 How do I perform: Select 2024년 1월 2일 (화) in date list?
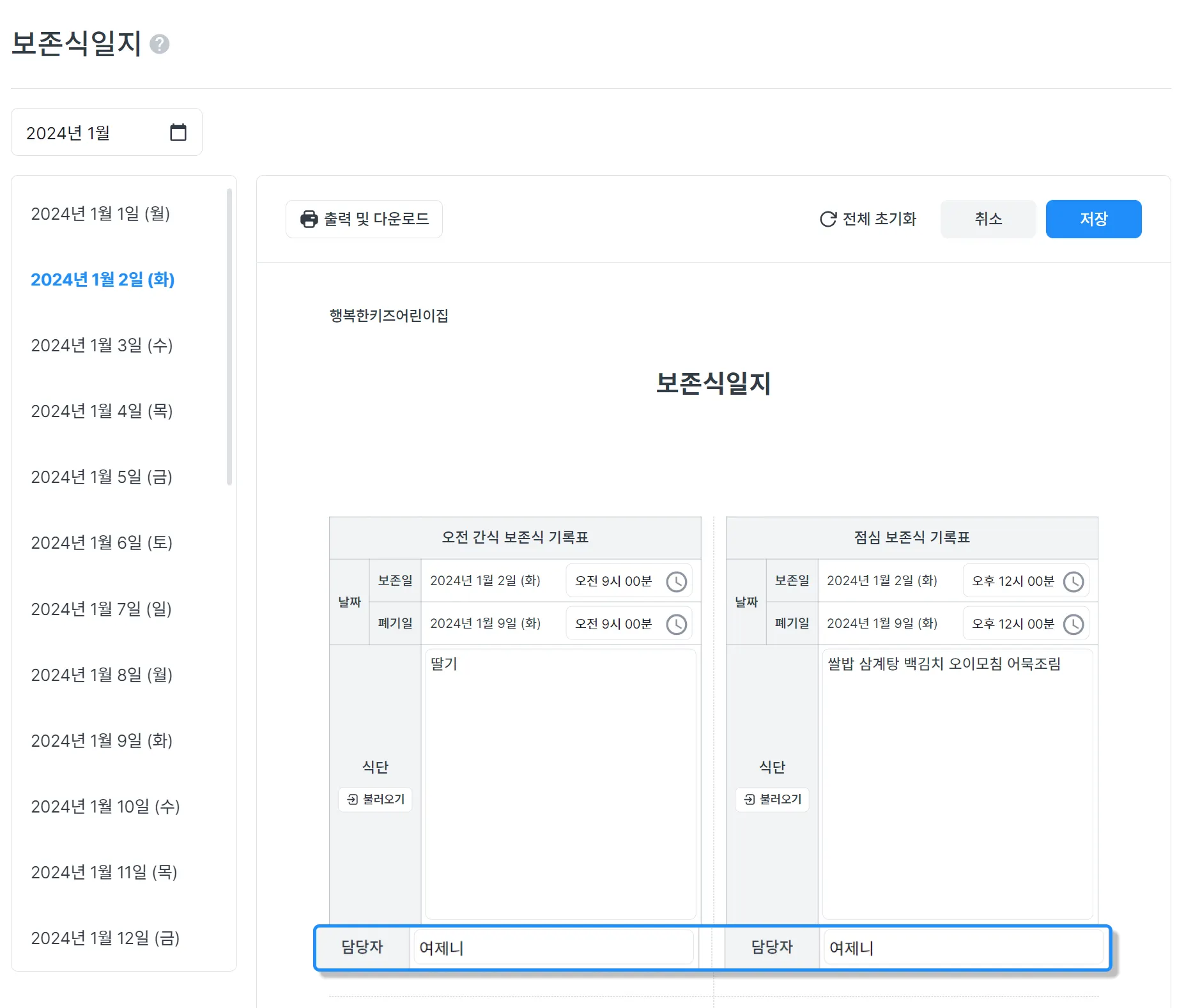(103, 279)
